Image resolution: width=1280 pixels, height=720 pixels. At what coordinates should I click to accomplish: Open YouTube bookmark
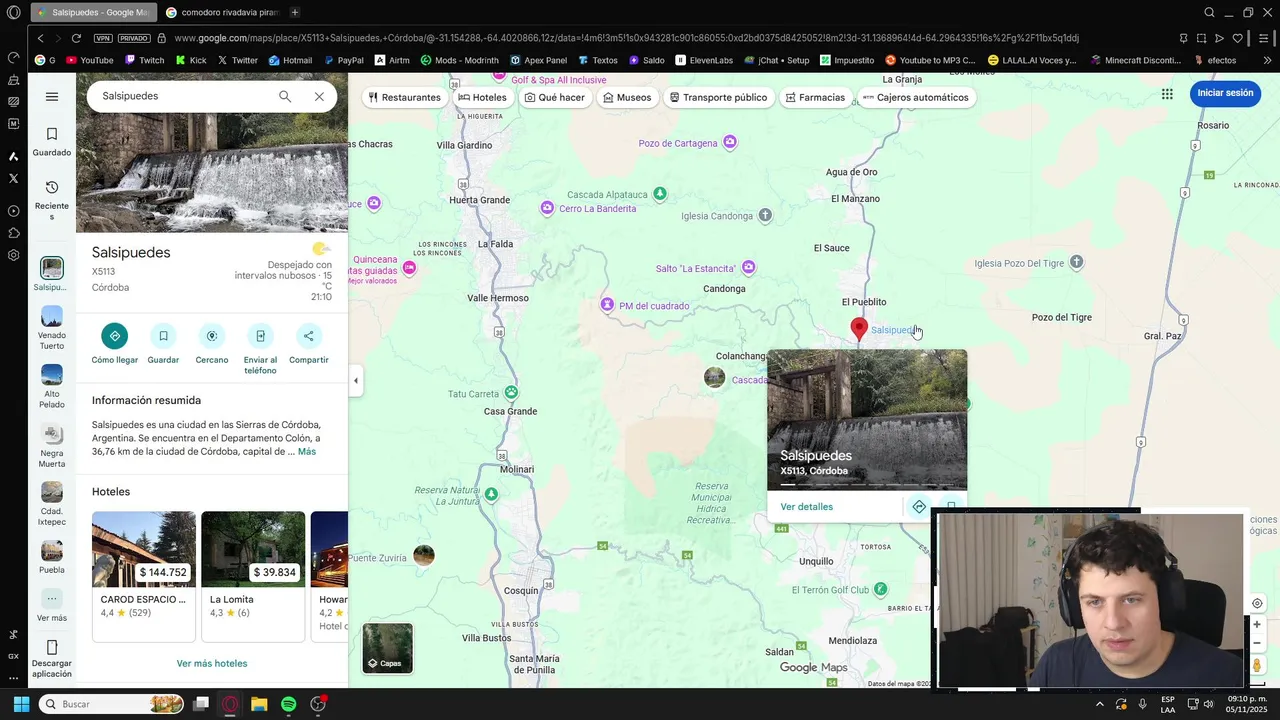tap(89, 60)
